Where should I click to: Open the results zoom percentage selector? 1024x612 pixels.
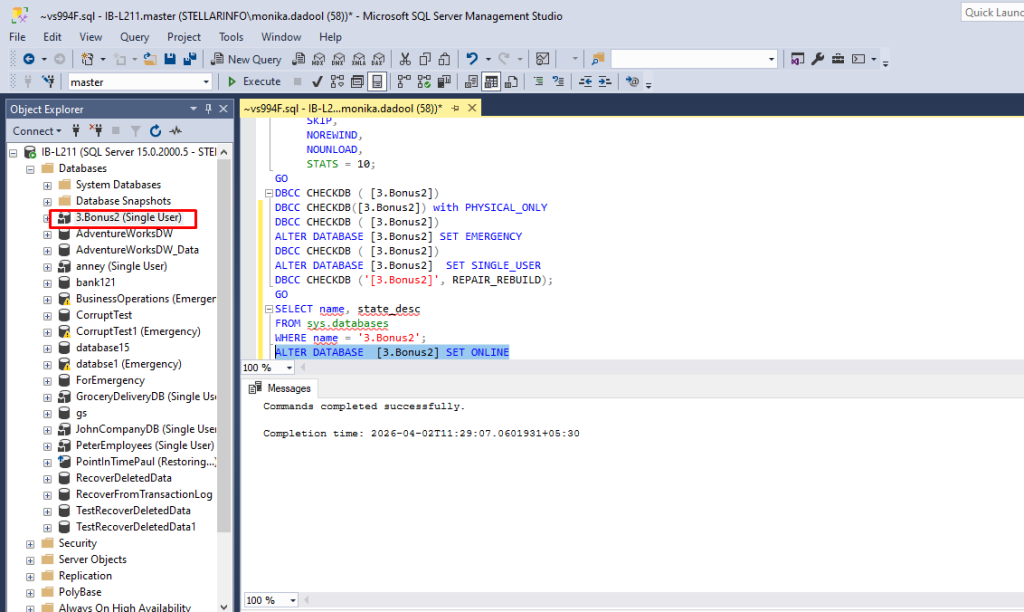[268, 600]
